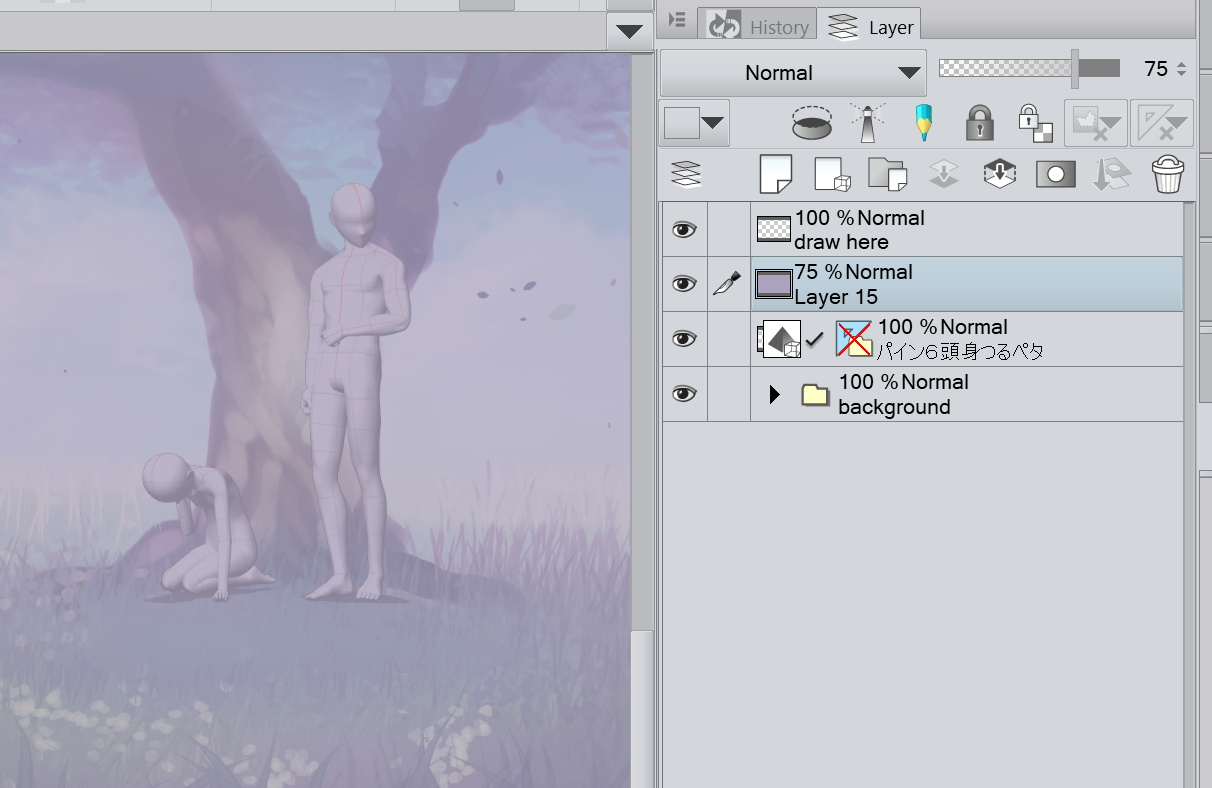Image resolution: width=1212 pixels, height=788 pixels.
Task: Click the canvas vertical scrollbar
Action: pyautogui.click(x=642, y=709)
